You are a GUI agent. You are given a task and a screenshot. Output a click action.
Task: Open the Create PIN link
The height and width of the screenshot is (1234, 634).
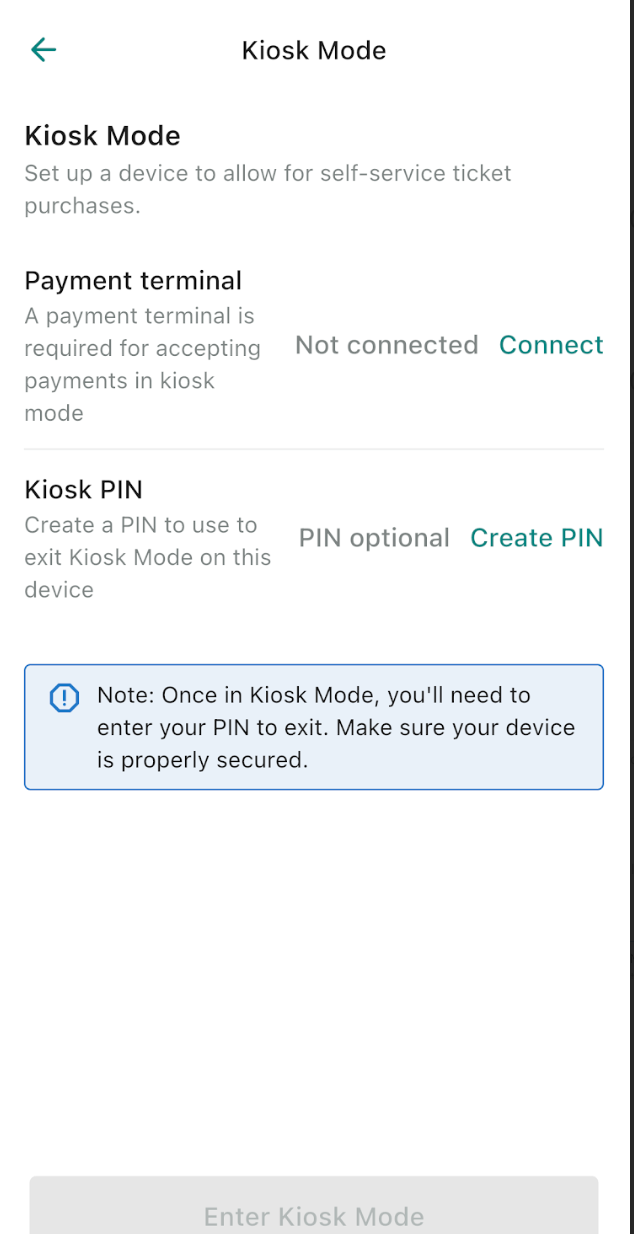[x=536, y=538]
